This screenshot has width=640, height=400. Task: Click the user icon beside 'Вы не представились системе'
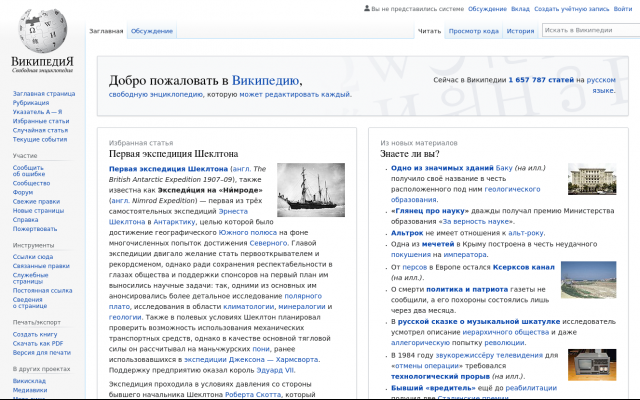pos(367,8)
